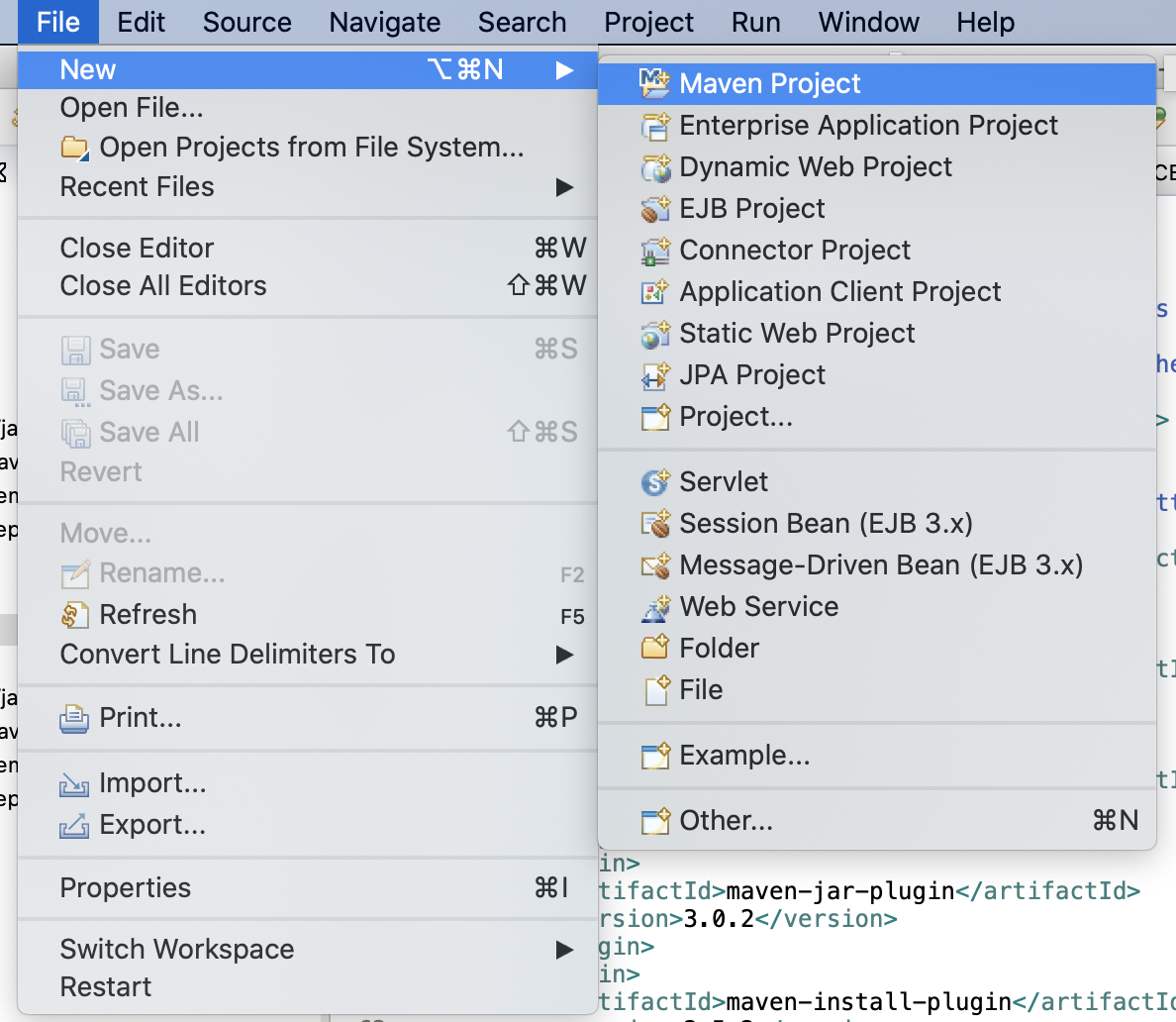This screenshot has width=1176, height=1022.
Task: Click the Print printer icon
Action: pos(74,718)
